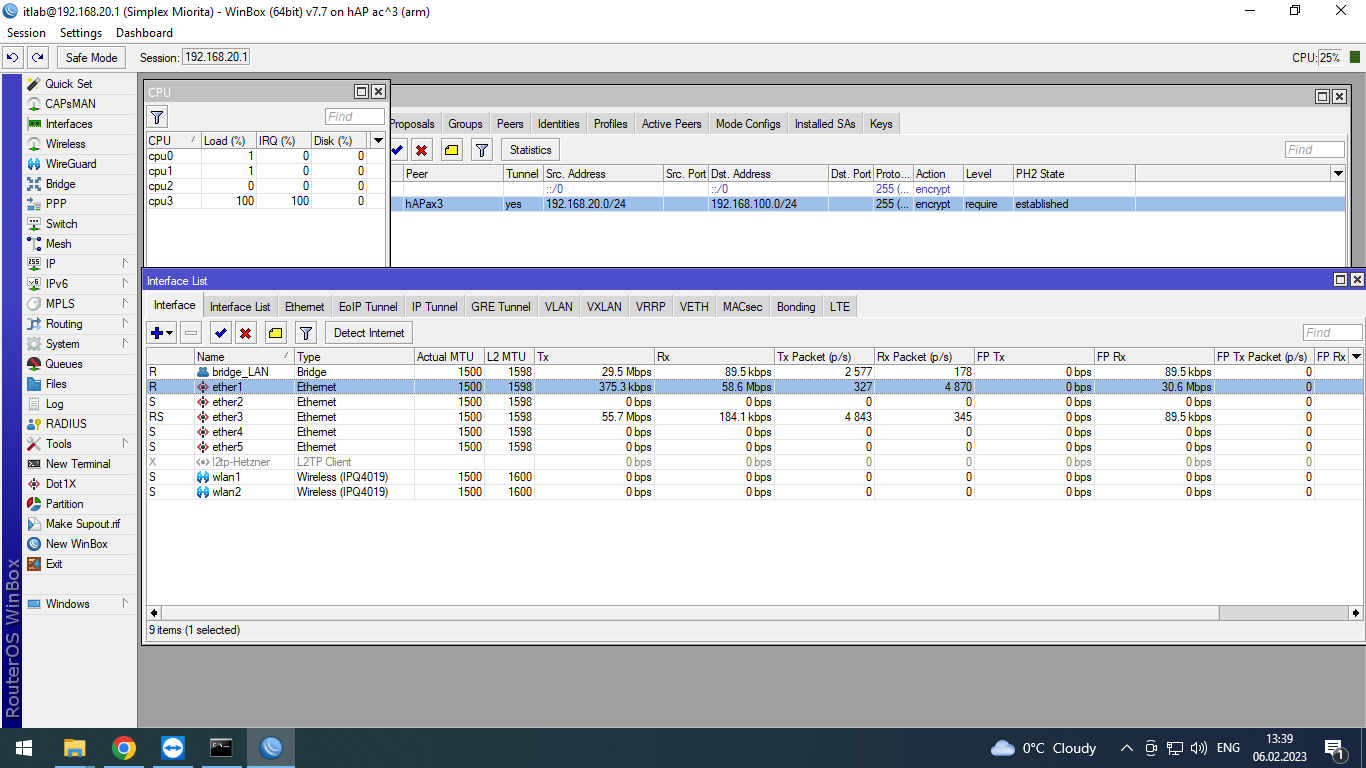Switch to Mode Configs tab

[748, 124]
